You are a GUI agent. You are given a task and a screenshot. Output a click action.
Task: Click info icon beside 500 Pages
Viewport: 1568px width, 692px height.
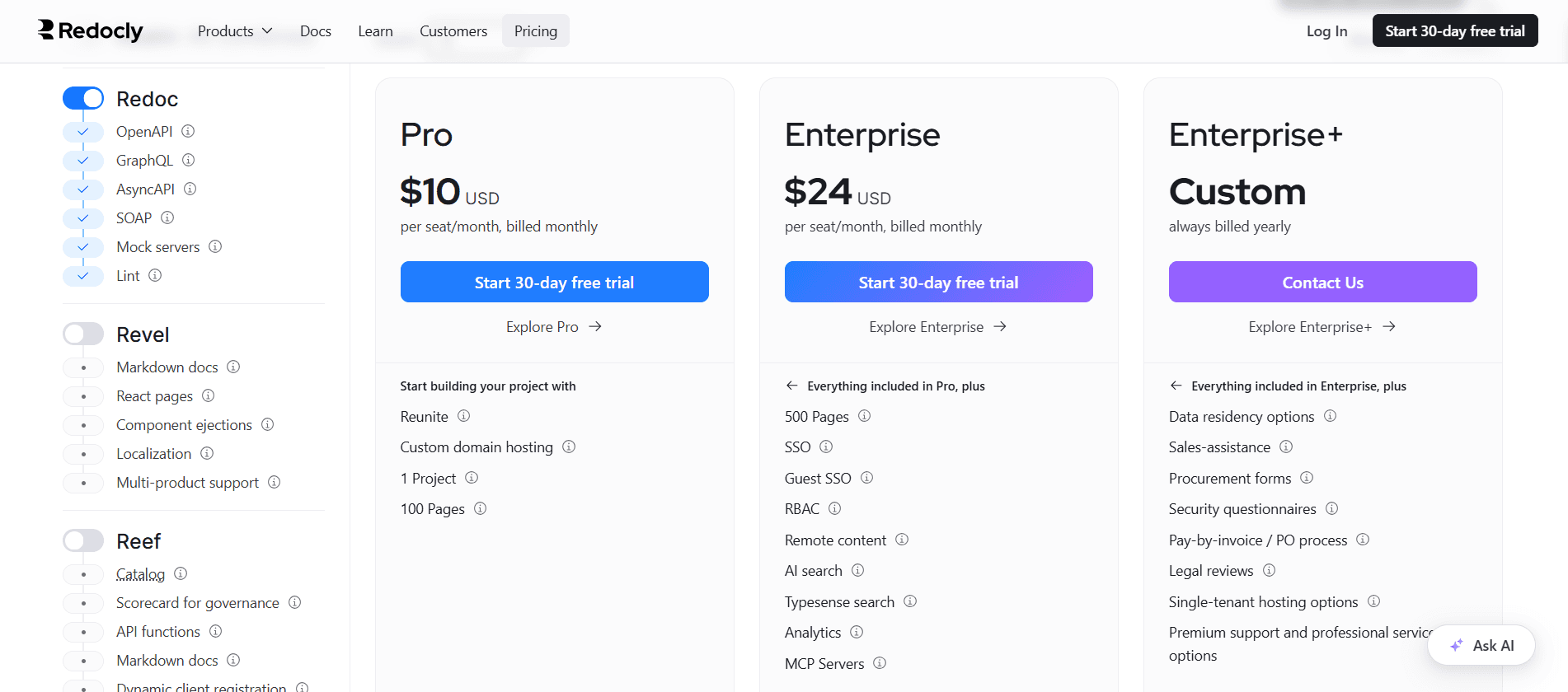(x=865, y=416)
